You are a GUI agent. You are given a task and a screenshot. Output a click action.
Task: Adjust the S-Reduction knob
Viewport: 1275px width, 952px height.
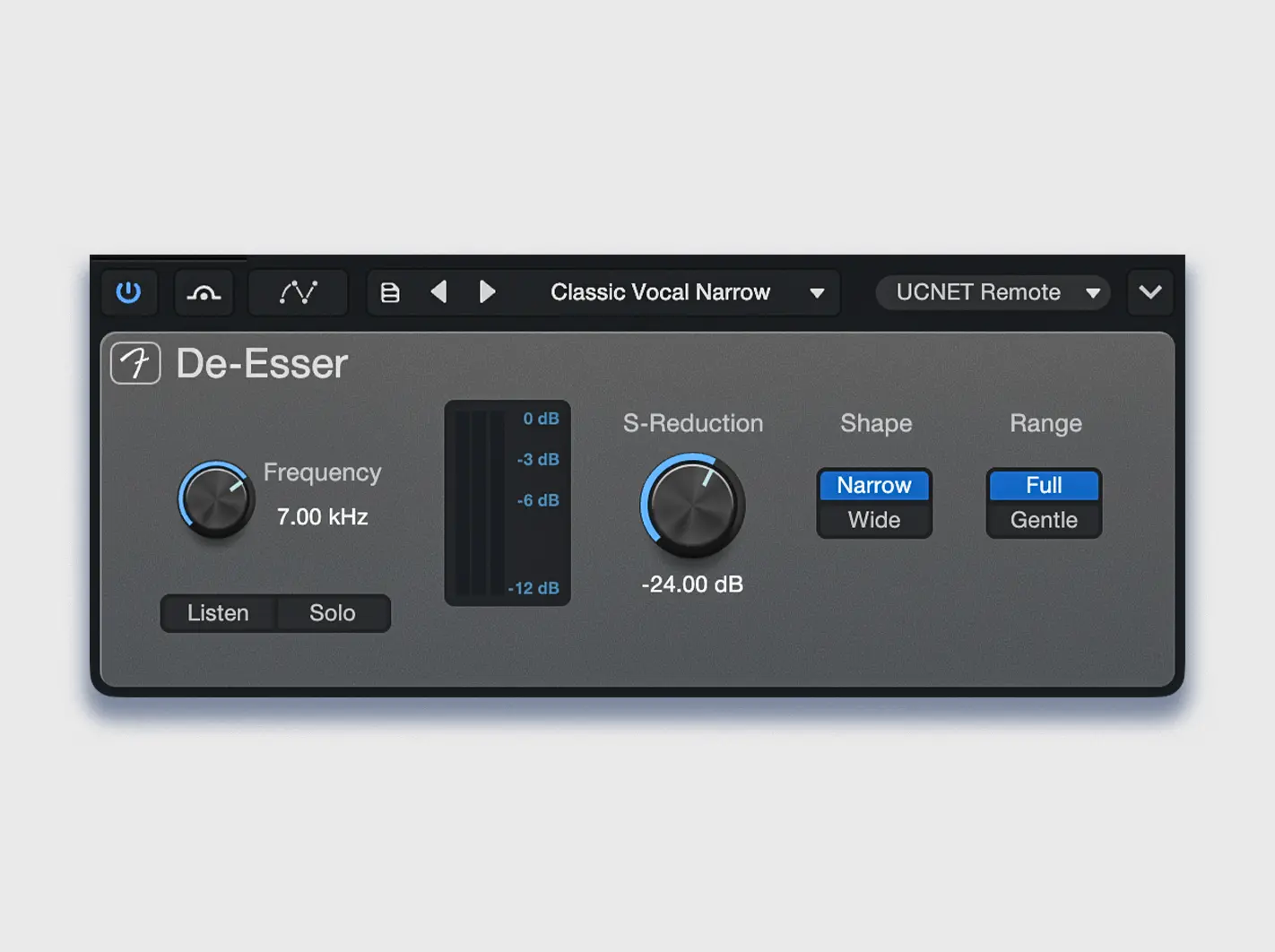[691, 506]
